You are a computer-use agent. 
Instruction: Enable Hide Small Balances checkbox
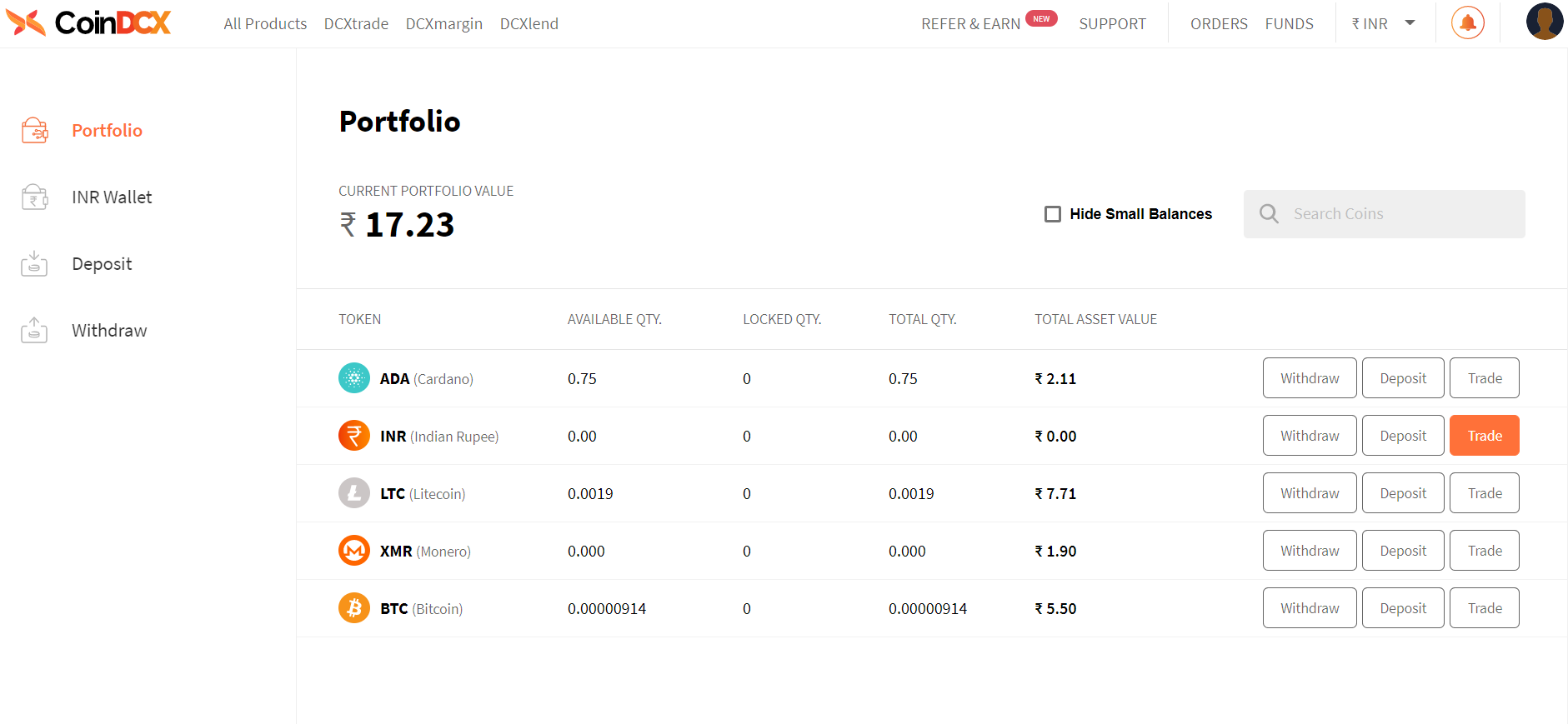1053,214
